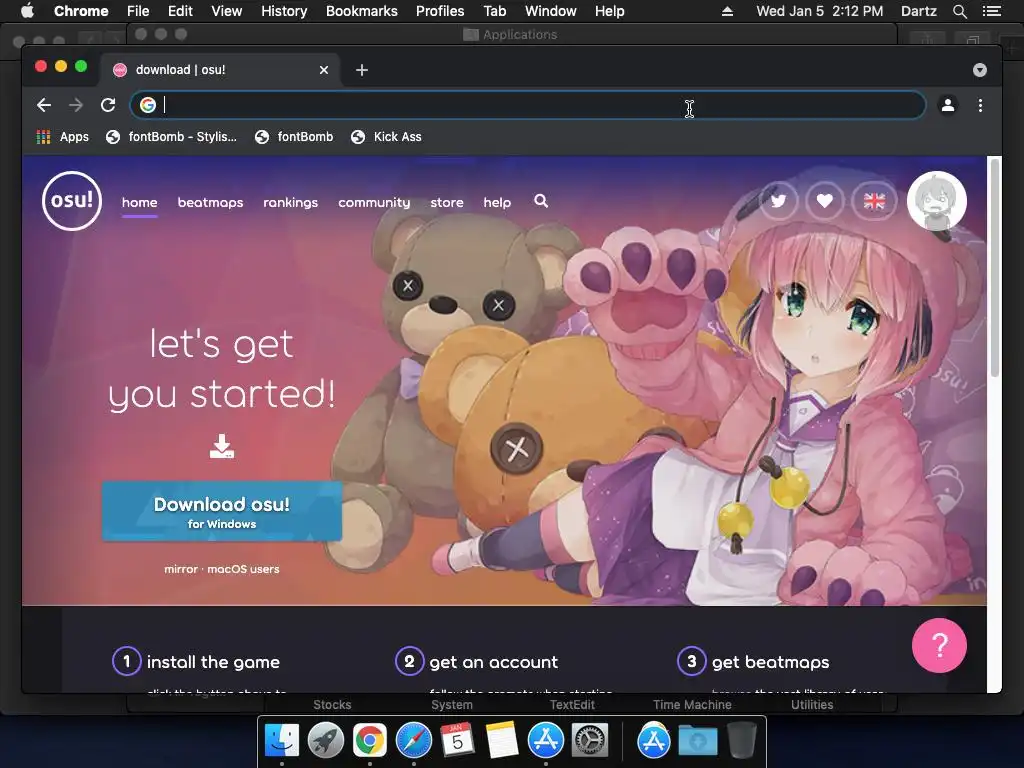
Task: Open the Apps bookmarks shortcut
Action: pyautogui.click(x=63, y=136)
